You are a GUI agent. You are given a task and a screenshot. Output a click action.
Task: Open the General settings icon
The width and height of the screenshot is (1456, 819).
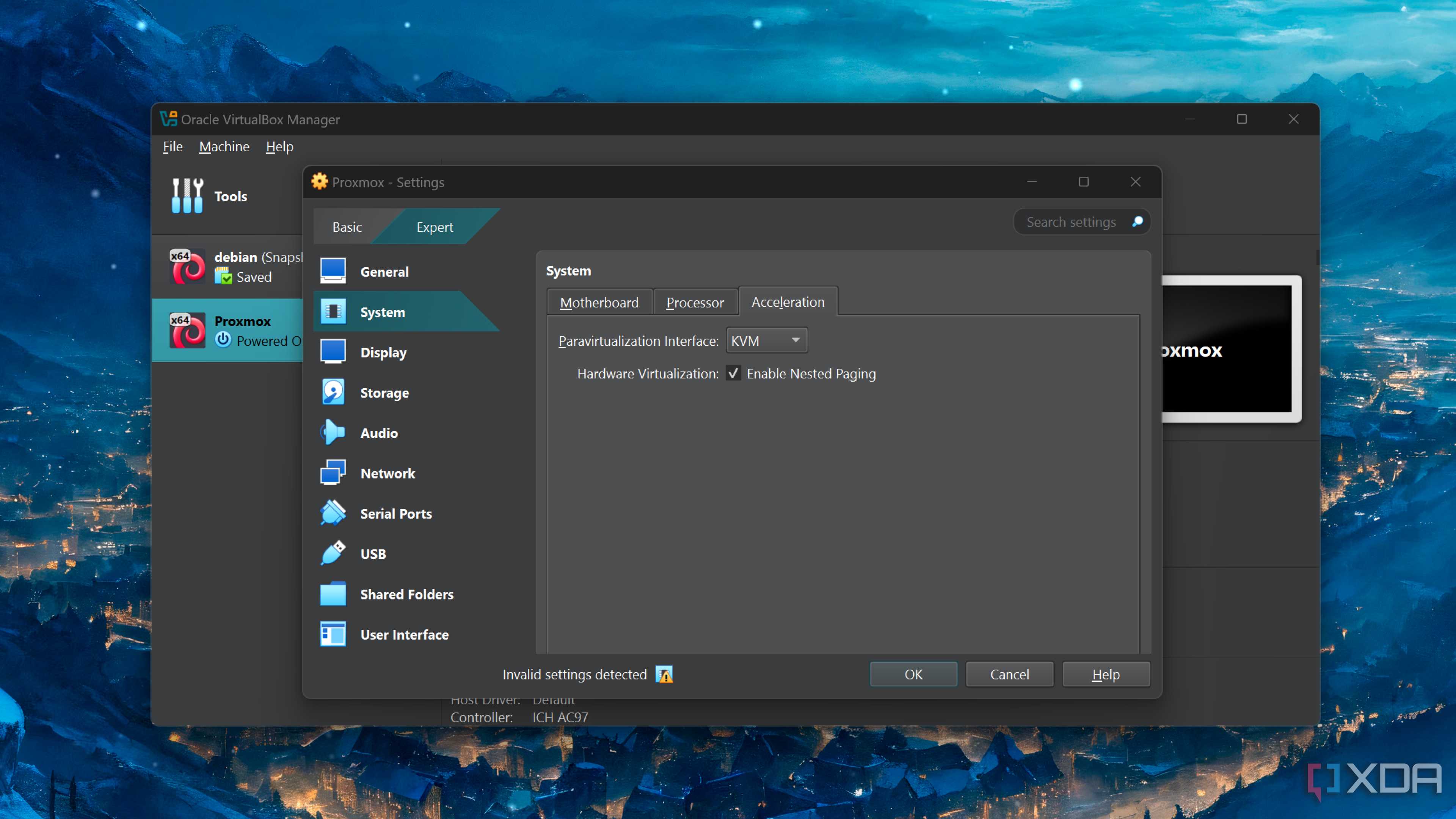point(333,271)
